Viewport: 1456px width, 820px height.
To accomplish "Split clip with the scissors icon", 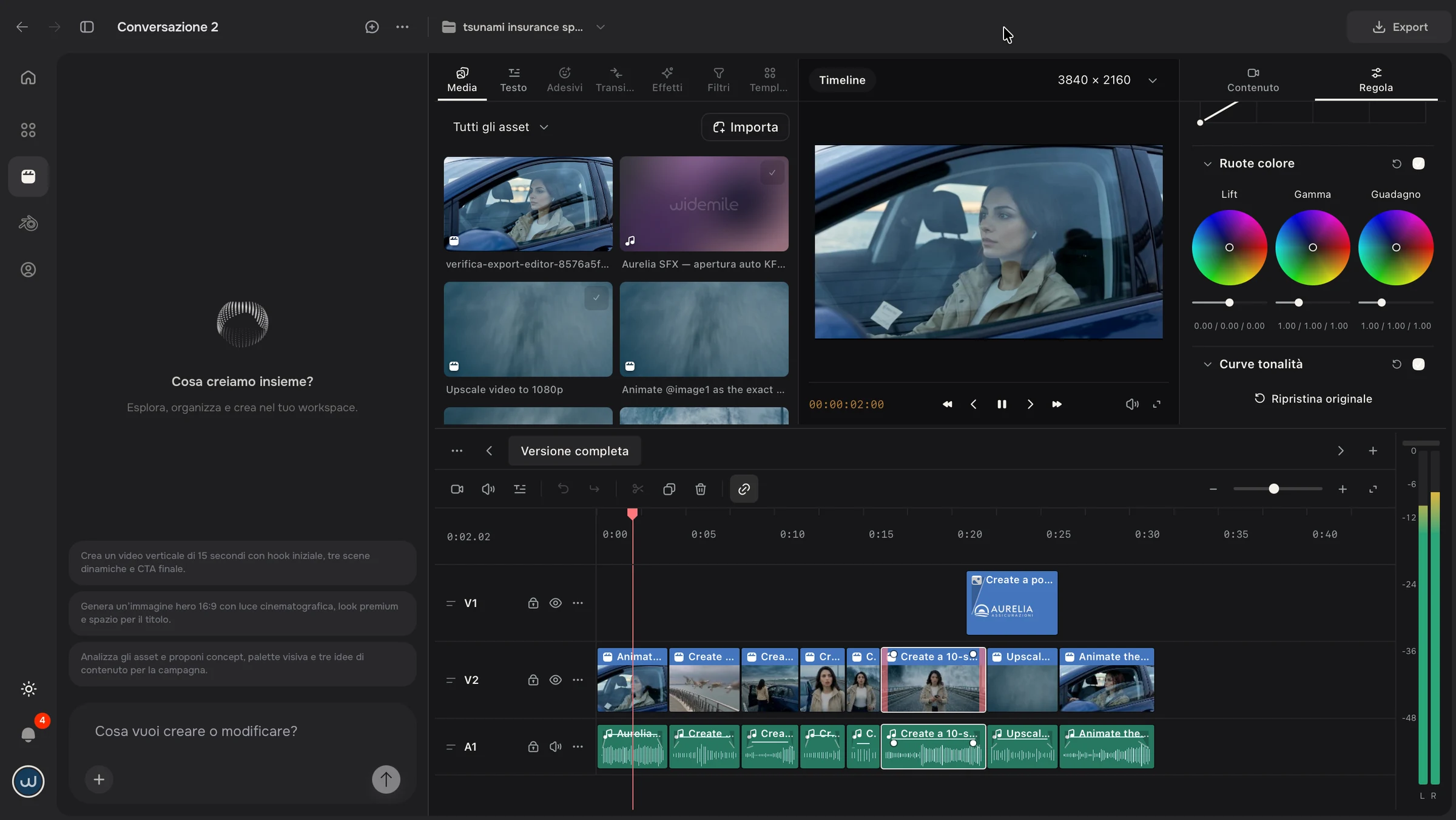I will click(638, 489).
